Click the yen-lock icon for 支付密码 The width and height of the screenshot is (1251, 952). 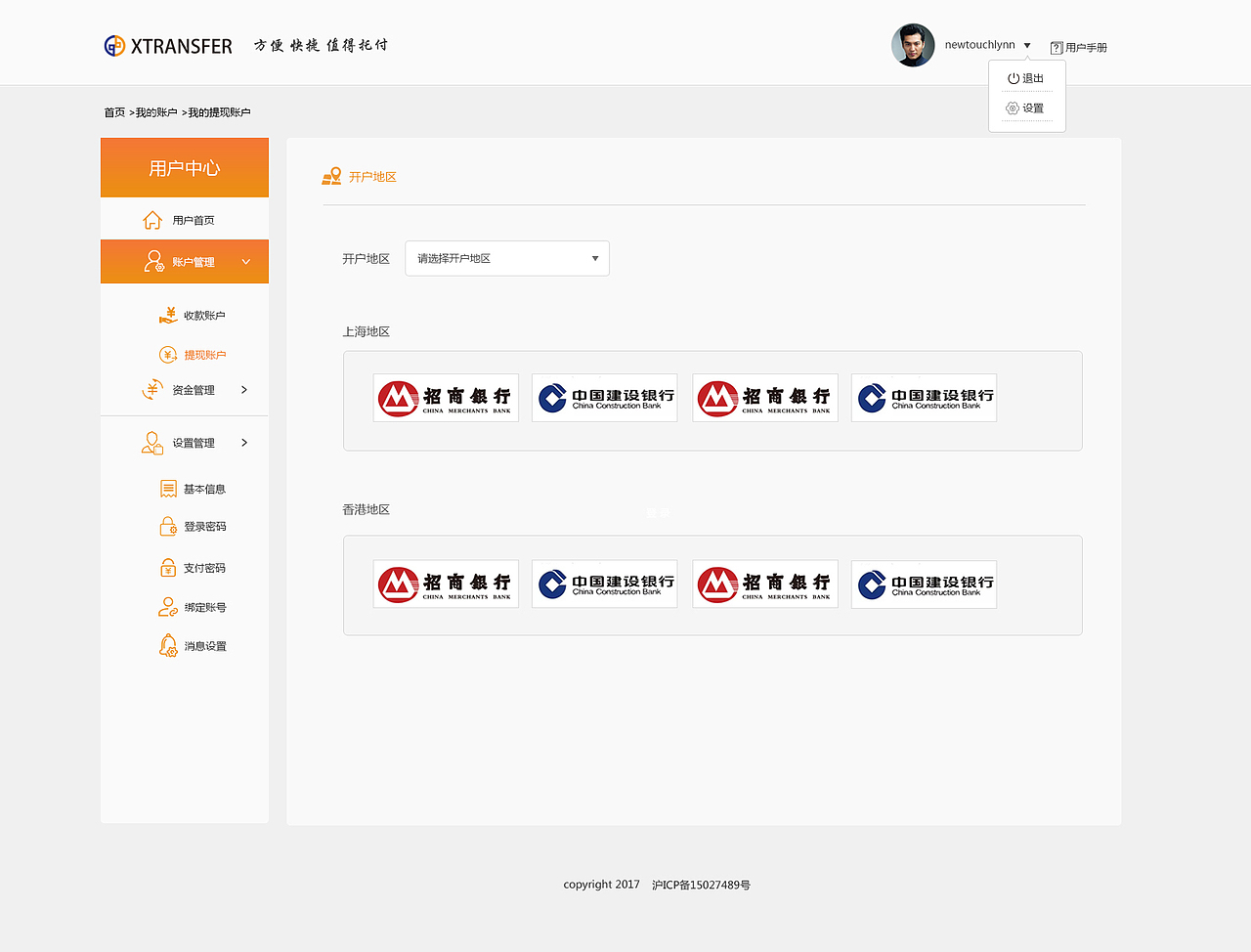point(168,568)
